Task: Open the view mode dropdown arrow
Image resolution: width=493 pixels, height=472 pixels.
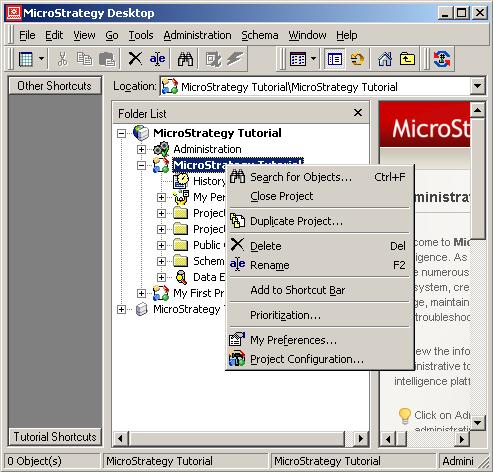Action: click(313, 59)
